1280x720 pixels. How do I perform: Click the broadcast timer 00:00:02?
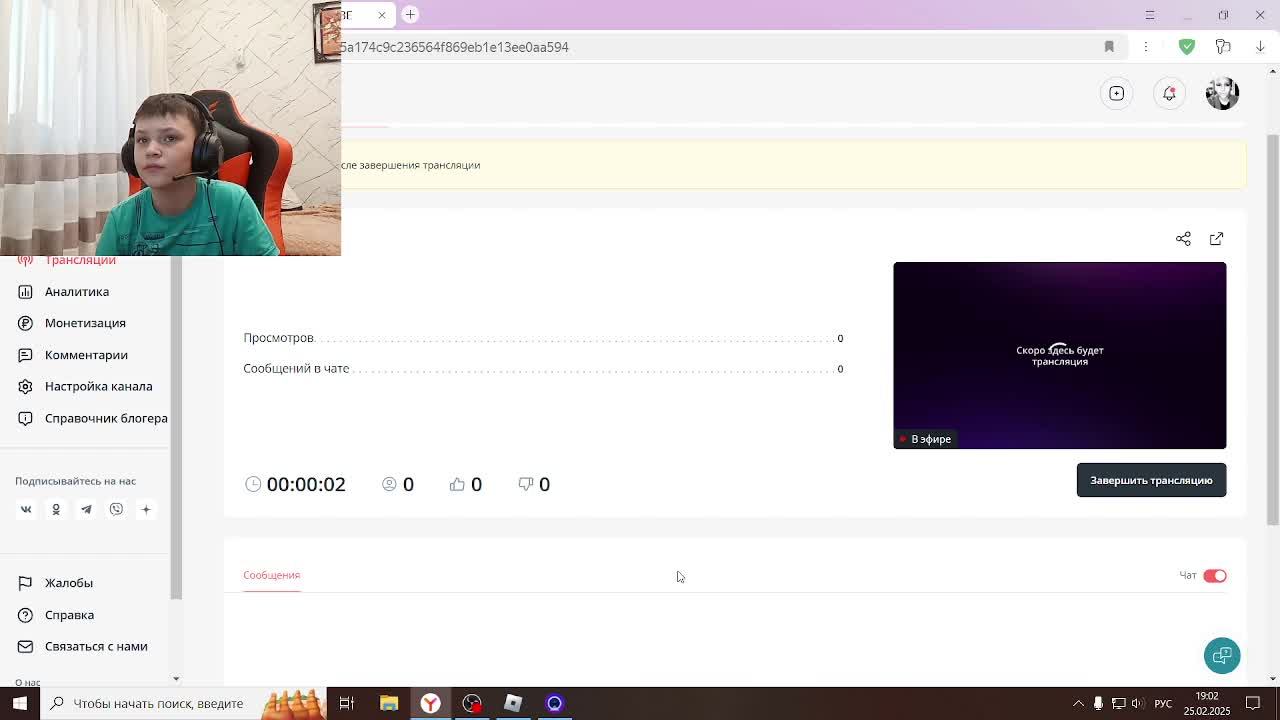click(x=306, y=484)
